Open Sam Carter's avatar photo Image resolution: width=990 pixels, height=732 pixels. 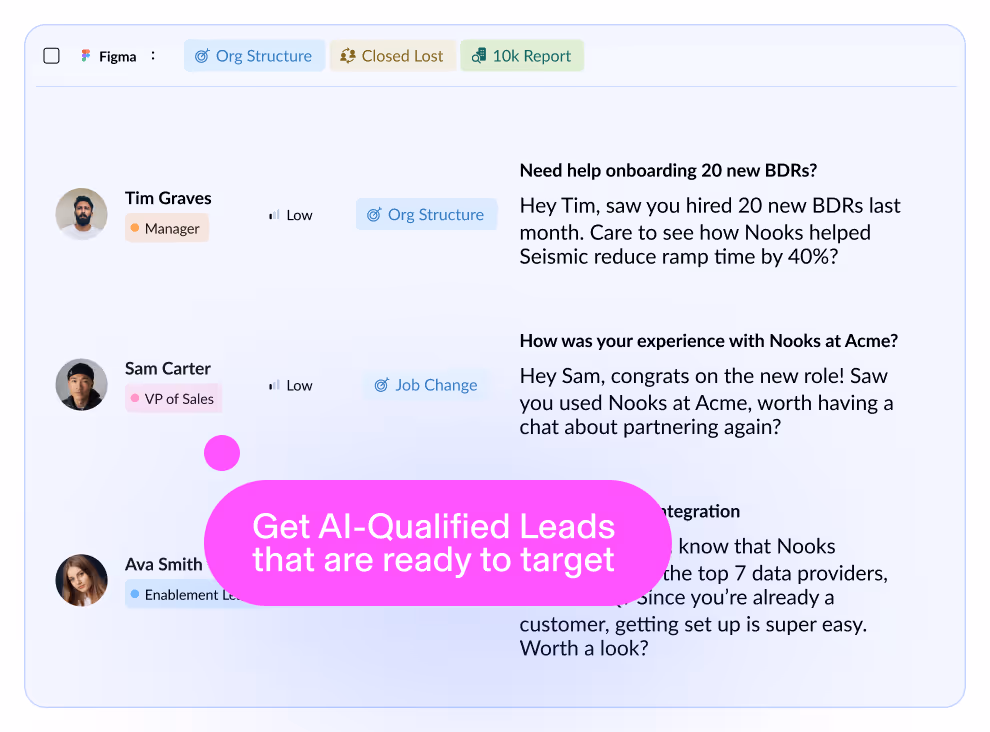coord(81,385)
